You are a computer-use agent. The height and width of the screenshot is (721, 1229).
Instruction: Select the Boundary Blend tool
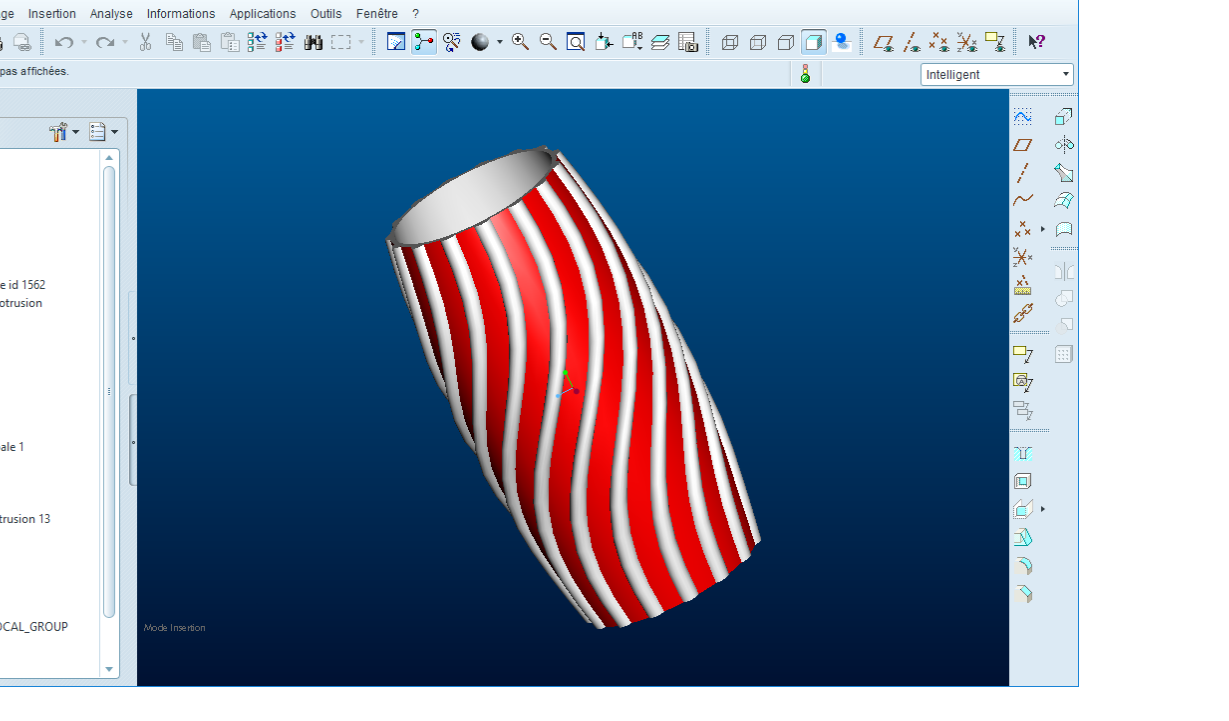1064,201
